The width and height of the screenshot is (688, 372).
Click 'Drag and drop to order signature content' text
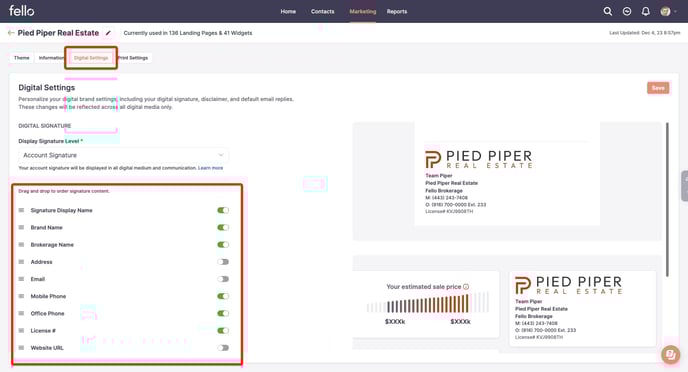64,191
